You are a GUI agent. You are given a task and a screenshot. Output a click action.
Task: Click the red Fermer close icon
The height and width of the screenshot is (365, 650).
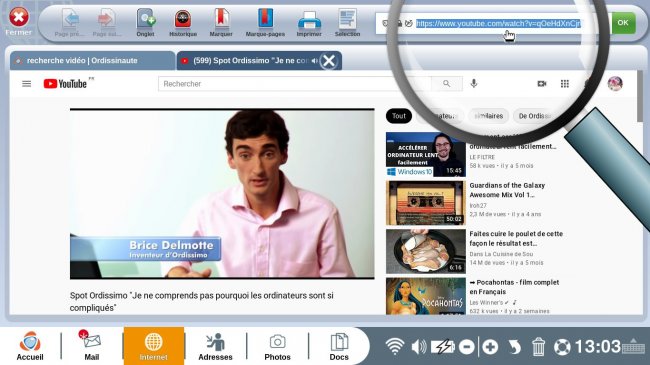tap(19, 17)
